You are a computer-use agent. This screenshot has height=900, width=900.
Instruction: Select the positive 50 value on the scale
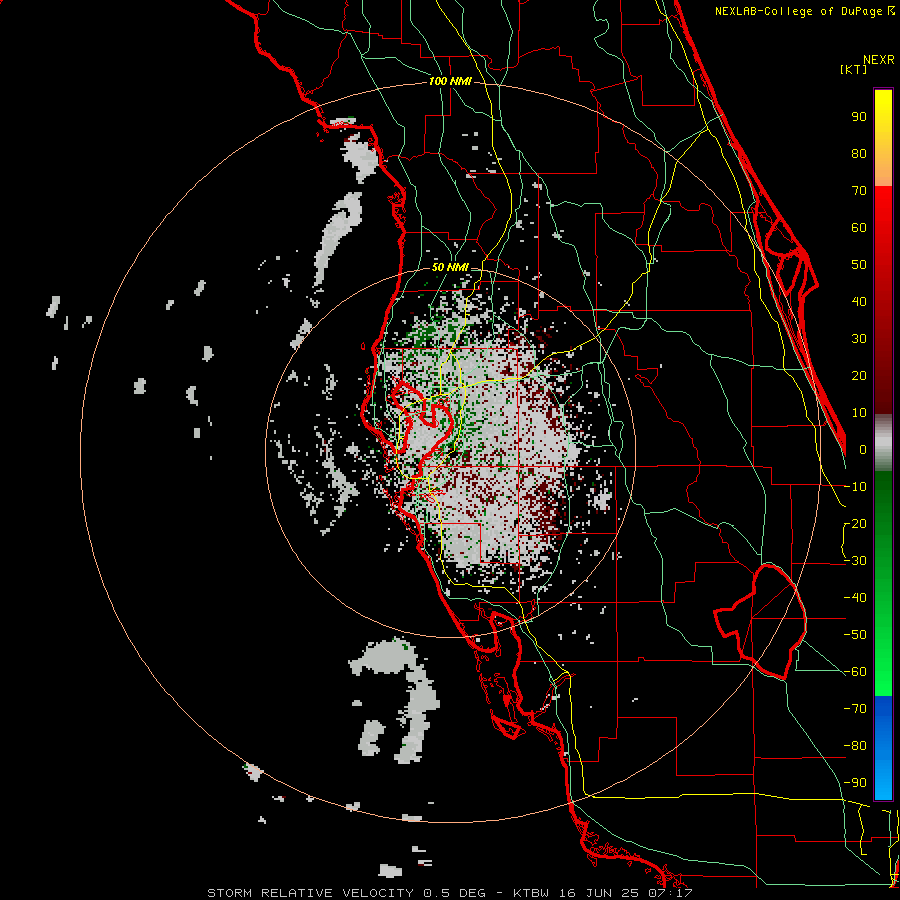(859, 265)
